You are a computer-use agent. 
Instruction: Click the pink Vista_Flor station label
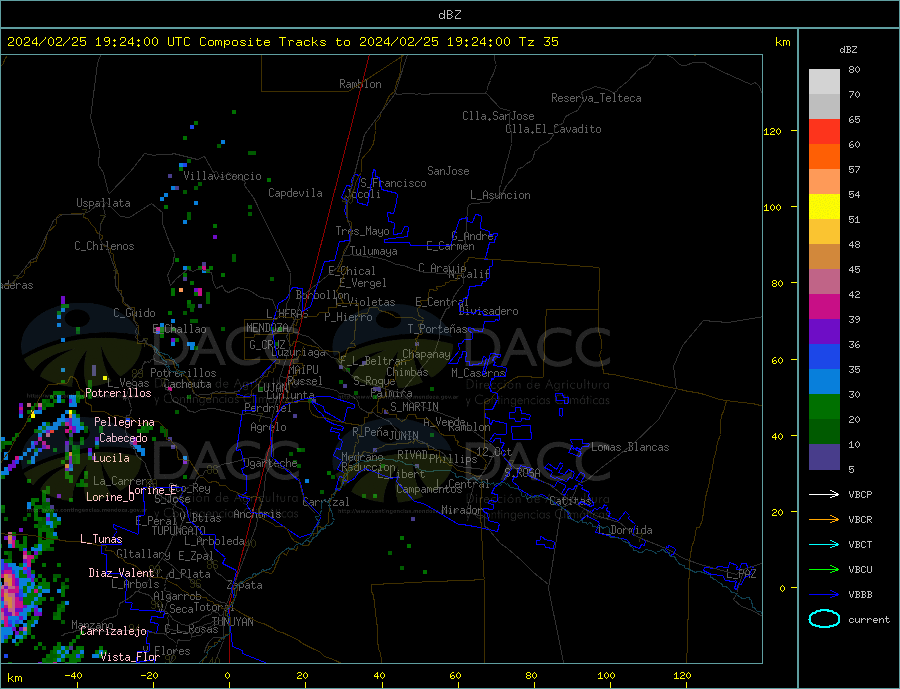click(130, 657)
